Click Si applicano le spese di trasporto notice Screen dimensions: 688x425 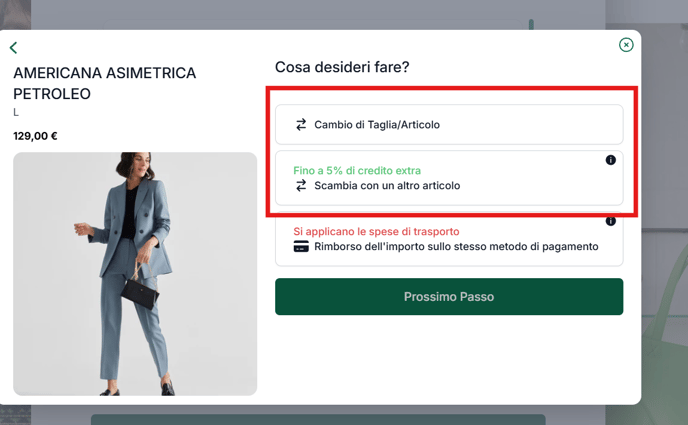pos(376,232)
